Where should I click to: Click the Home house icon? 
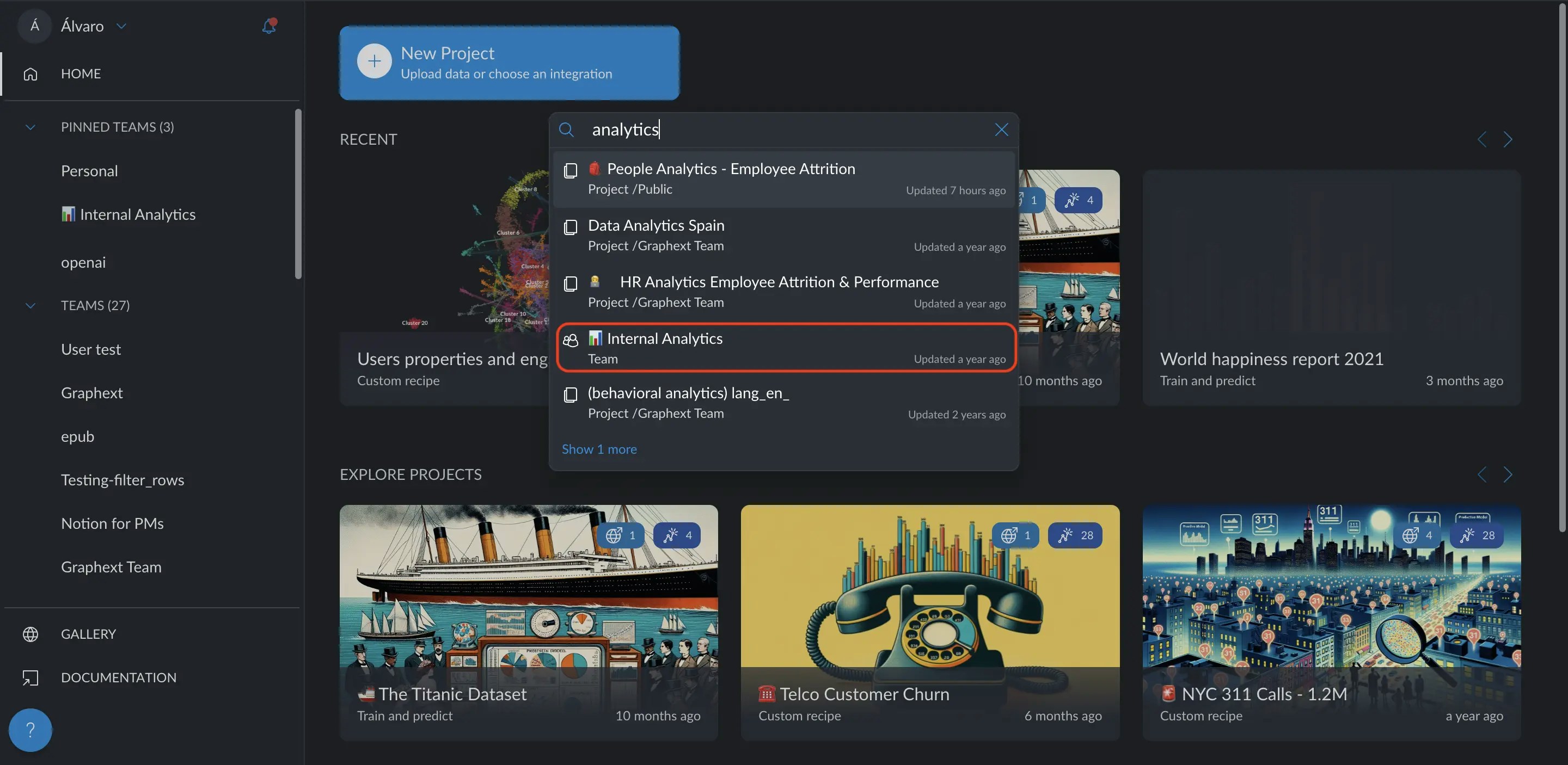click(30, 73)
